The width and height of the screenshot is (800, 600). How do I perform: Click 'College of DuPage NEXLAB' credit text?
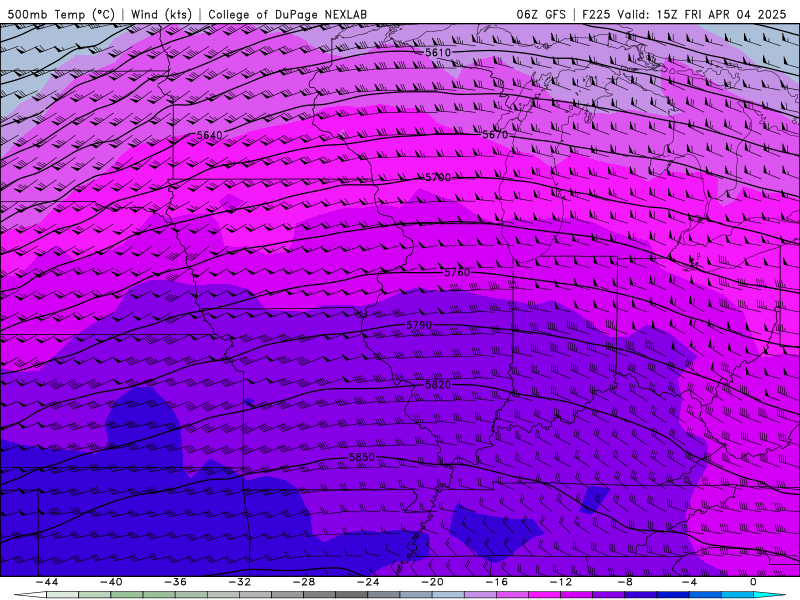coord(287,14)
